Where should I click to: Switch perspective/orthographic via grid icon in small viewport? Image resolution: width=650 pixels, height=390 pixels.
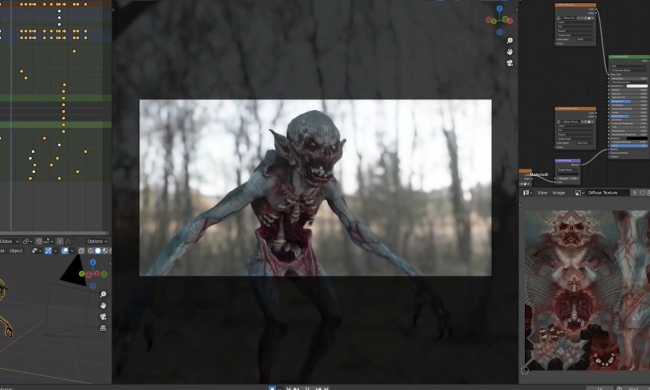click(103, 328)
